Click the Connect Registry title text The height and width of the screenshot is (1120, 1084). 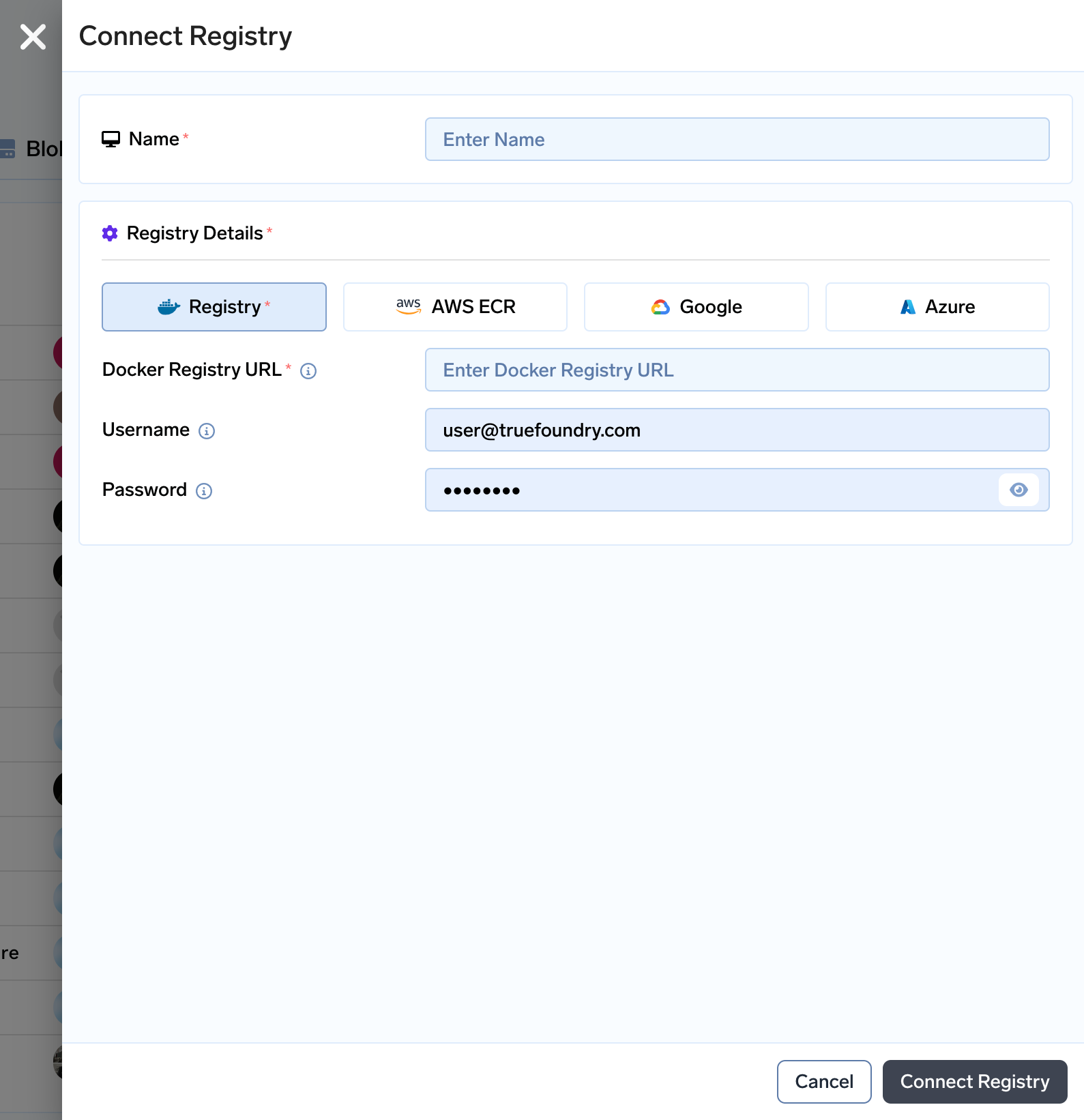click(x=186, y=36)
